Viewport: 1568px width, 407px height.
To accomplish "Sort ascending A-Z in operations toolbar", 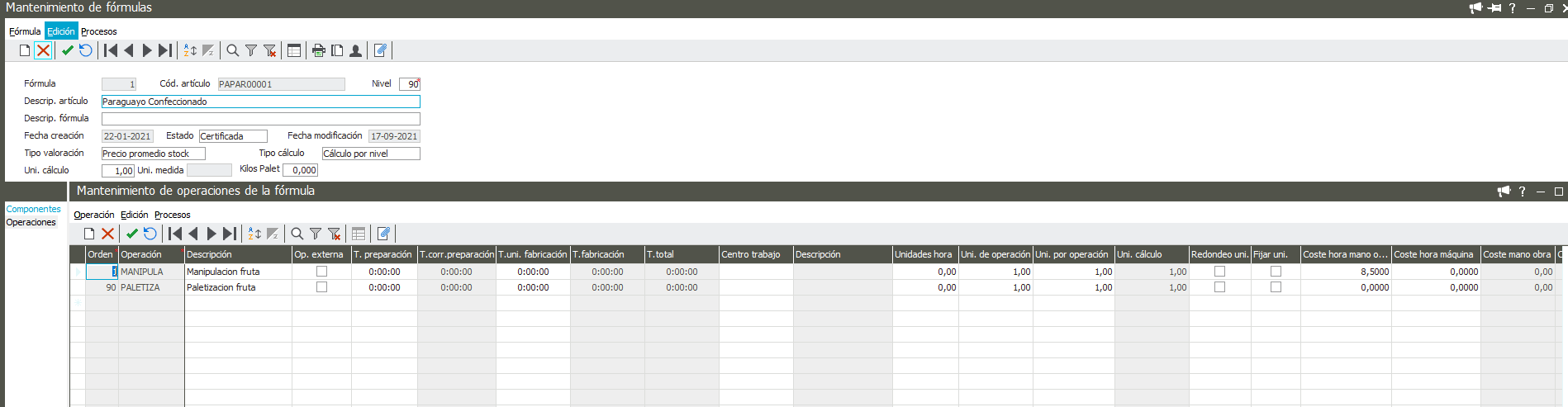I will click(x=254, y=234).
